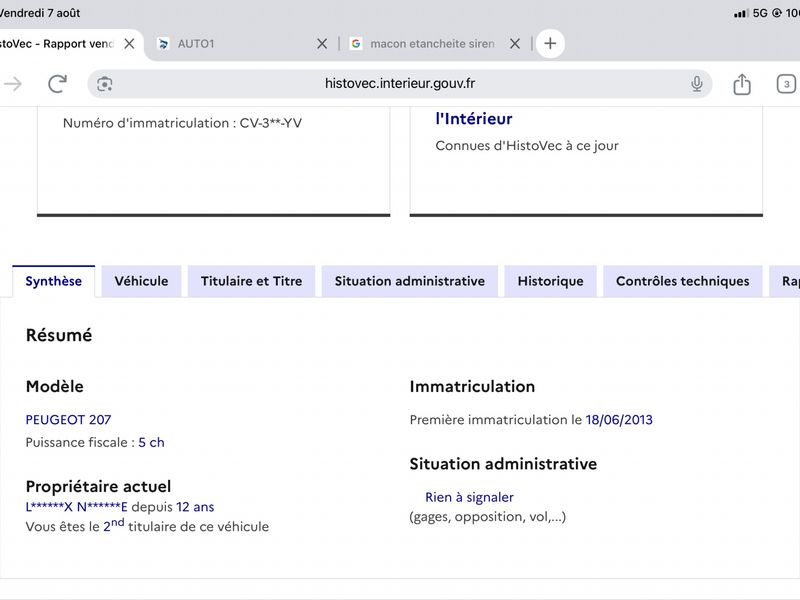
Task: Close the HistoVec Rapport tab
Action: pyautogui.click(x=130, y=44)
